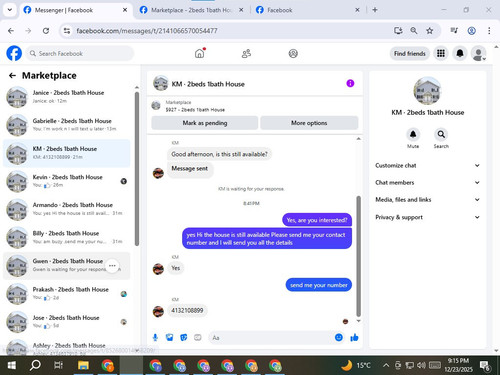Open the Groups icon in the top bar
Image resolution: width=500 pixels, height=375 pixels.
[x=293, y=53]
